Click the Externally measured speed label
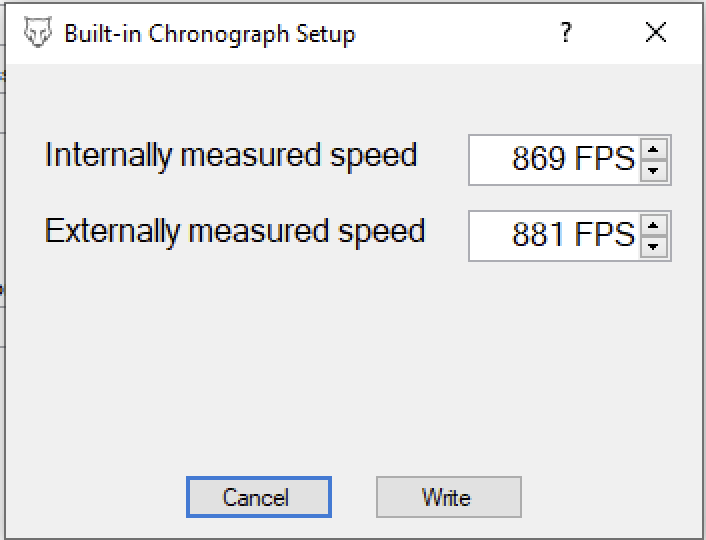706x540 pixels. tap(235, 231)
